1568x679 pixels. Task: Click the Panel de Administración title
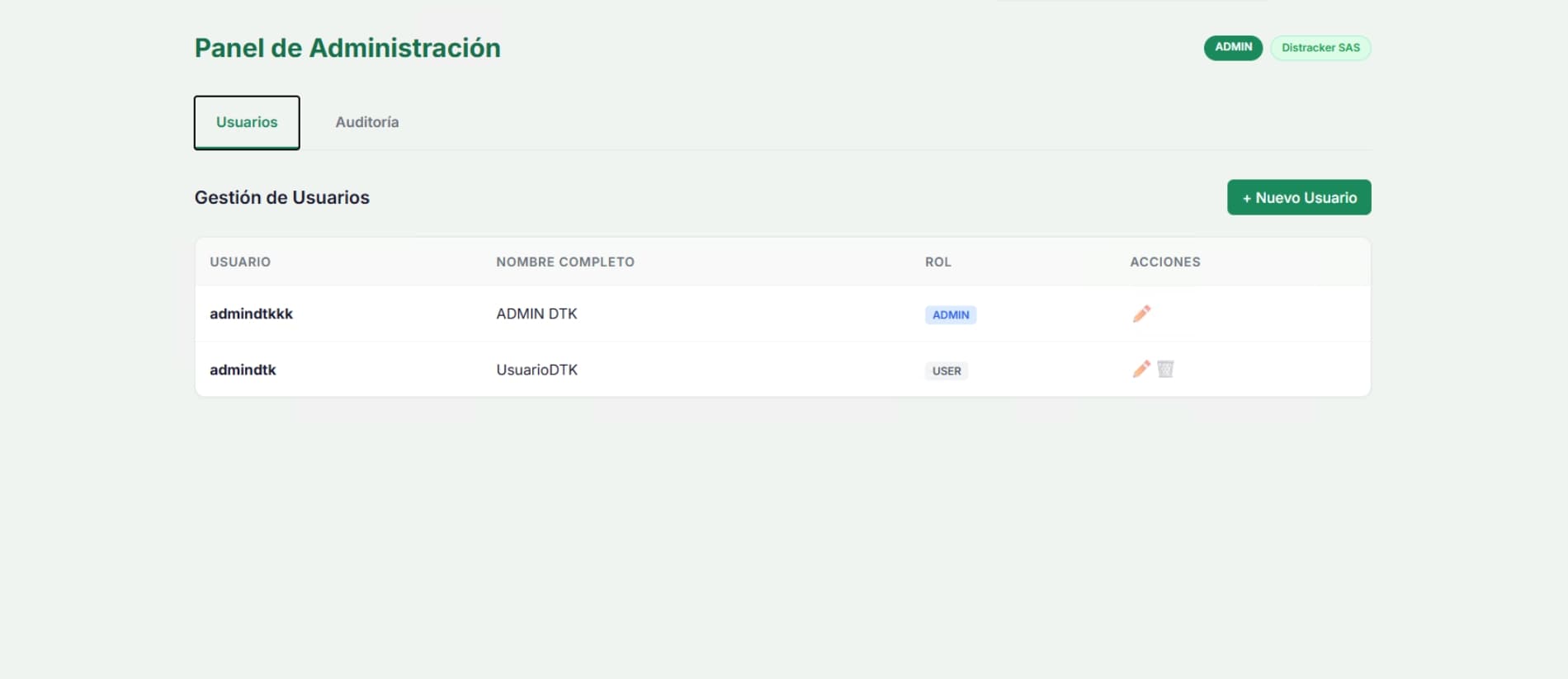347,48
